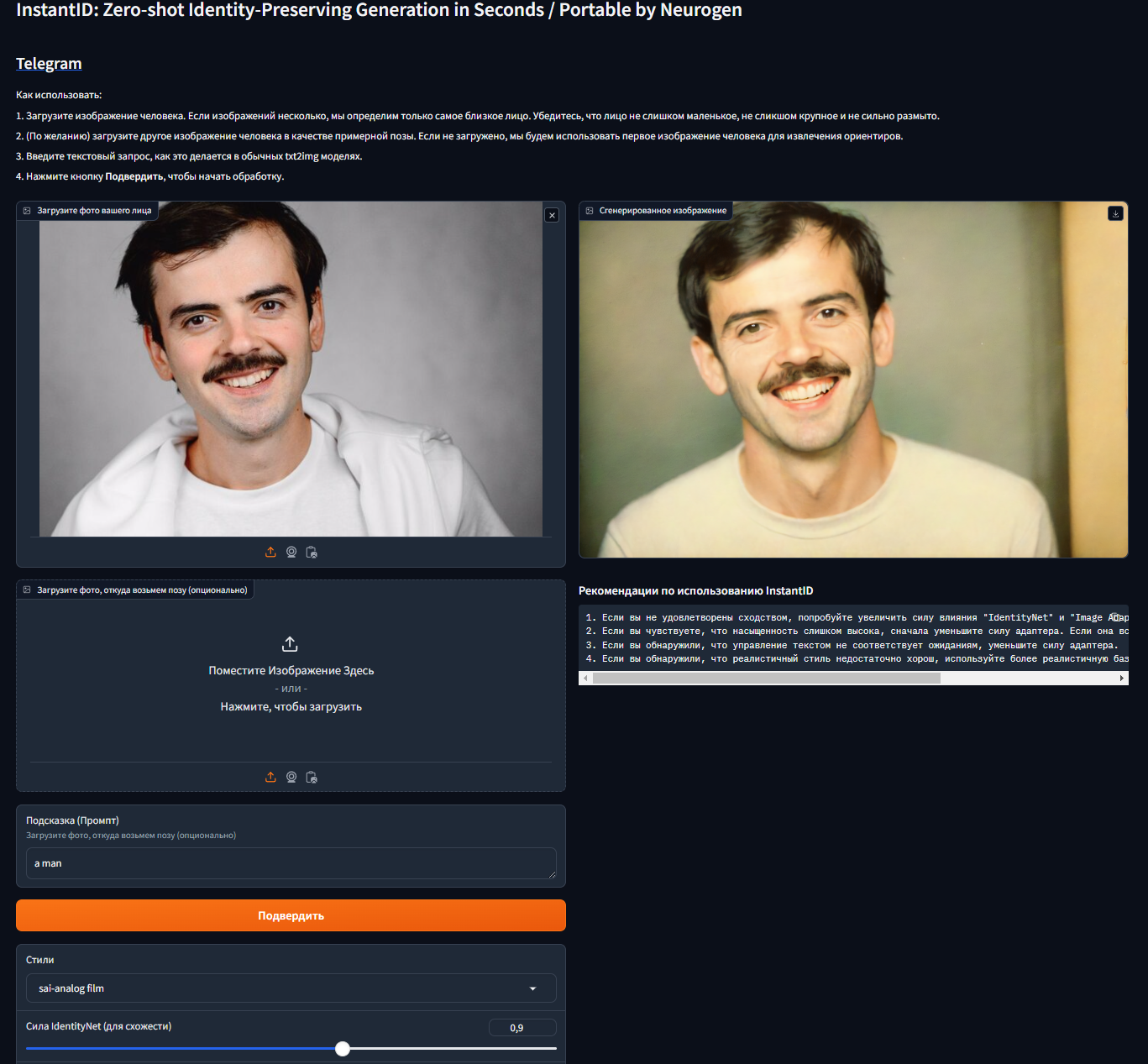This screenshot has height=1064, width=1148.
Task: Open the Telegram link
Action: (x=49, y=64)
